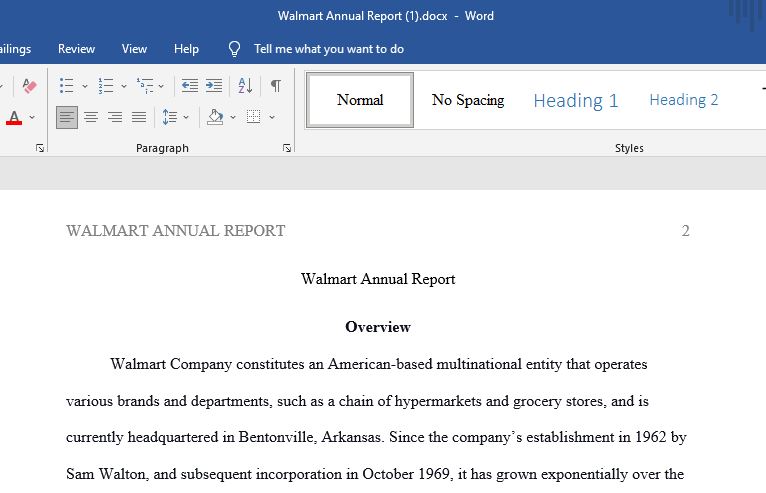This screenshot has width=766, height=493.
Task: Click the page number 2 in header
Action: click(x=685, y=231)
